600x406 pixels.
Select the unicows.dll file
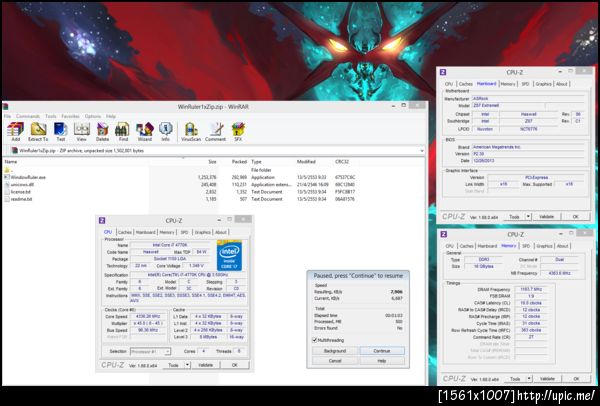click(22, 184)
